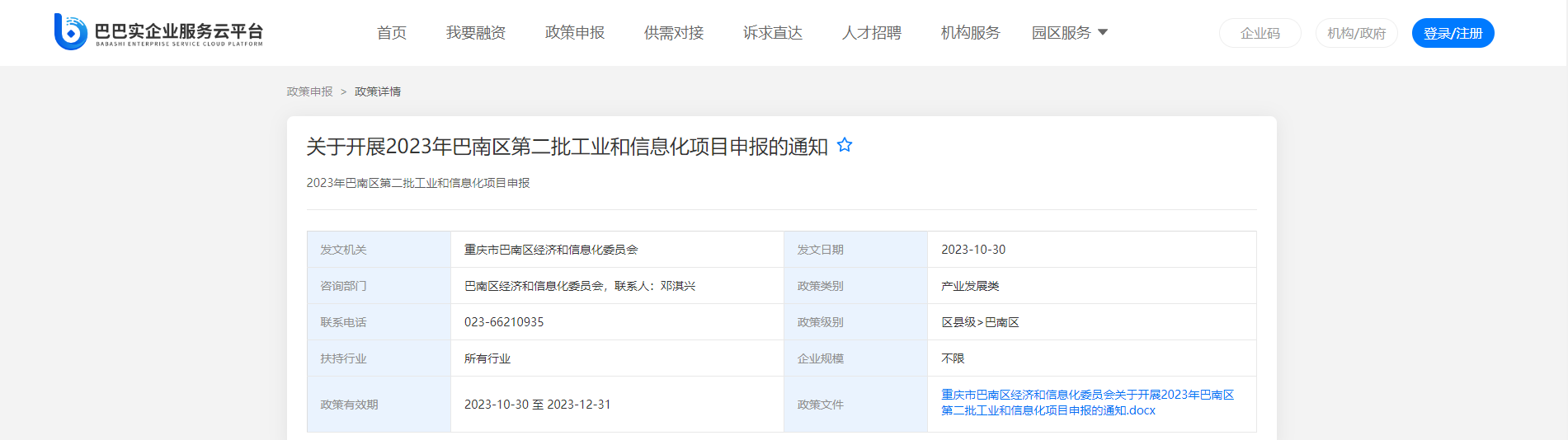Click the policy title heading text
The image size is (1568, 440).
pos(567,147)
